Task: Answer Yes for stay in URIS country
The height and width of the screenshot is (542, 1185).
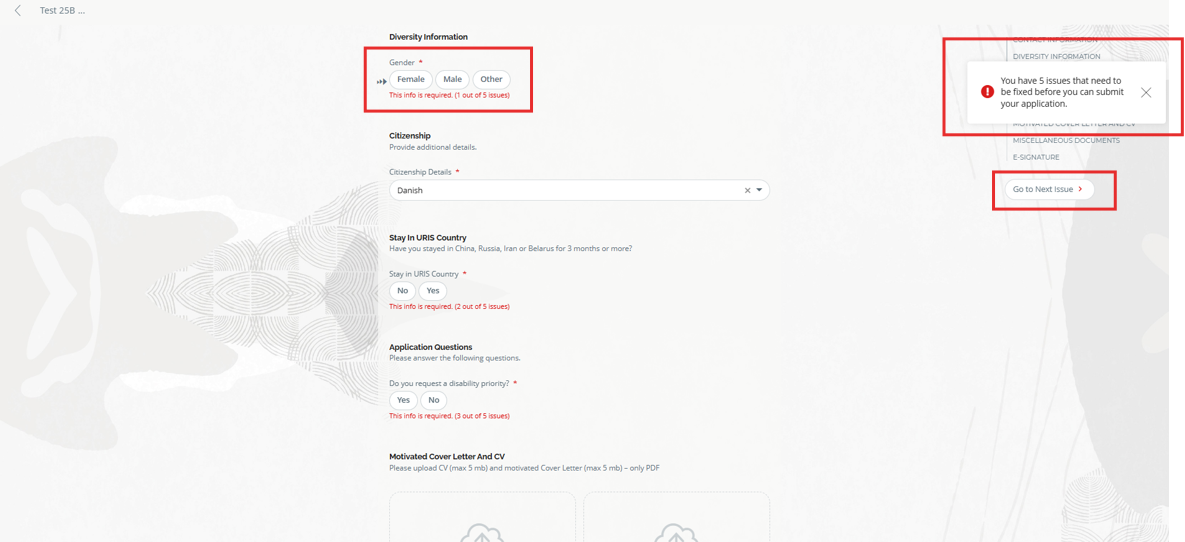Action: tap(433, 291)
